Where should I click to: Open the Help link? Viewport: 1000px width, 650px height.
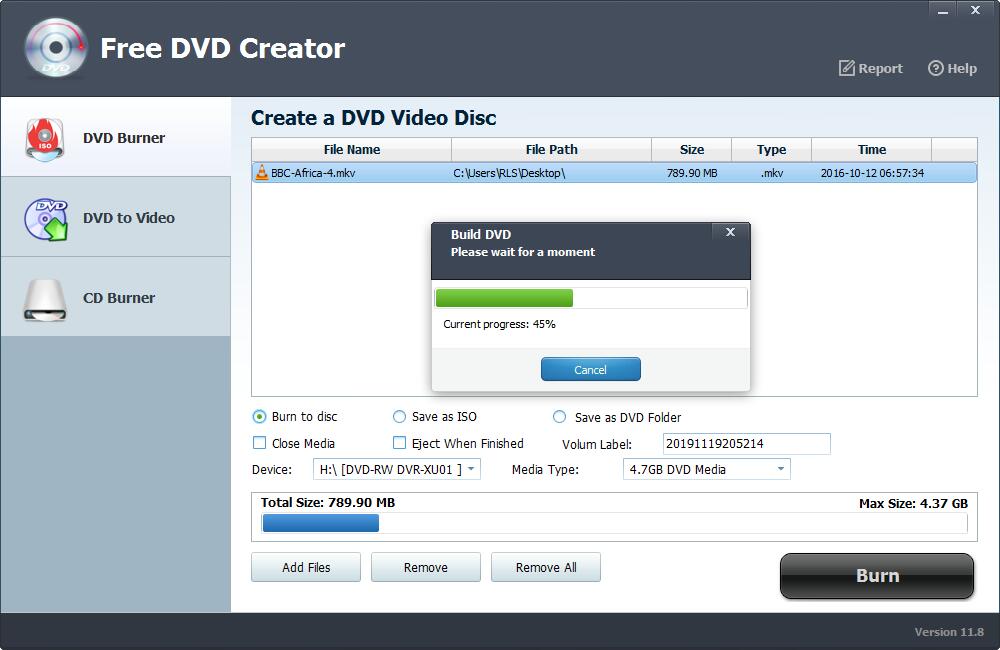click(x=952, y=68)
